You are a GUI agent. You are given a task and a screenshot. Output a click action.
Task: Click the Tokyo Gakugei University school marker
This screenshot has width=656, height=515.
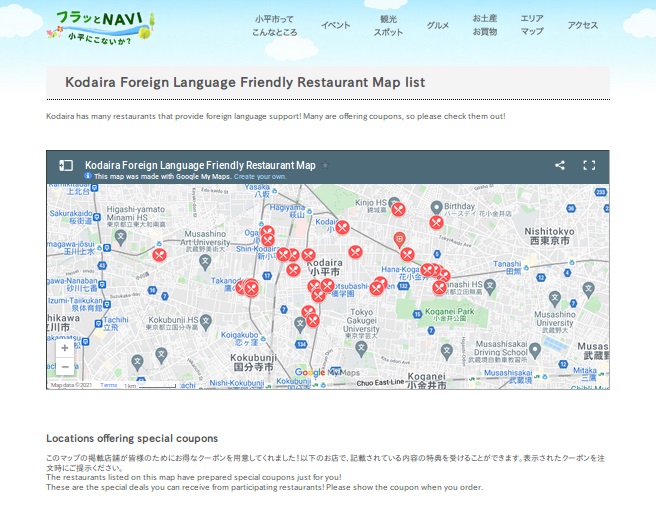[361, 348]
